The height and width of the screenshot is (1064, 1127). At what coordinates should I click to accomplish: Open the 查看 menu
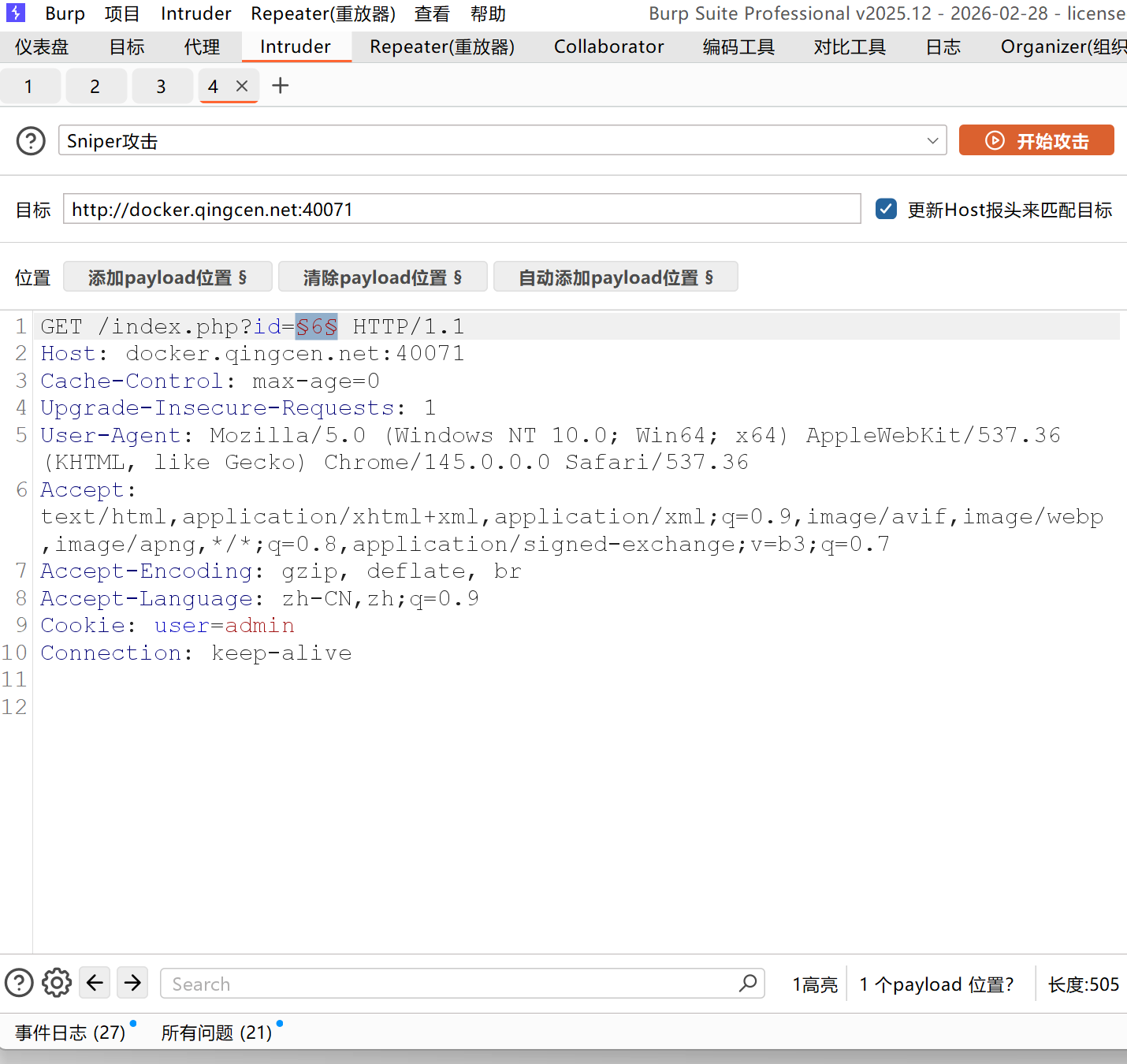(x=432, y=13)
